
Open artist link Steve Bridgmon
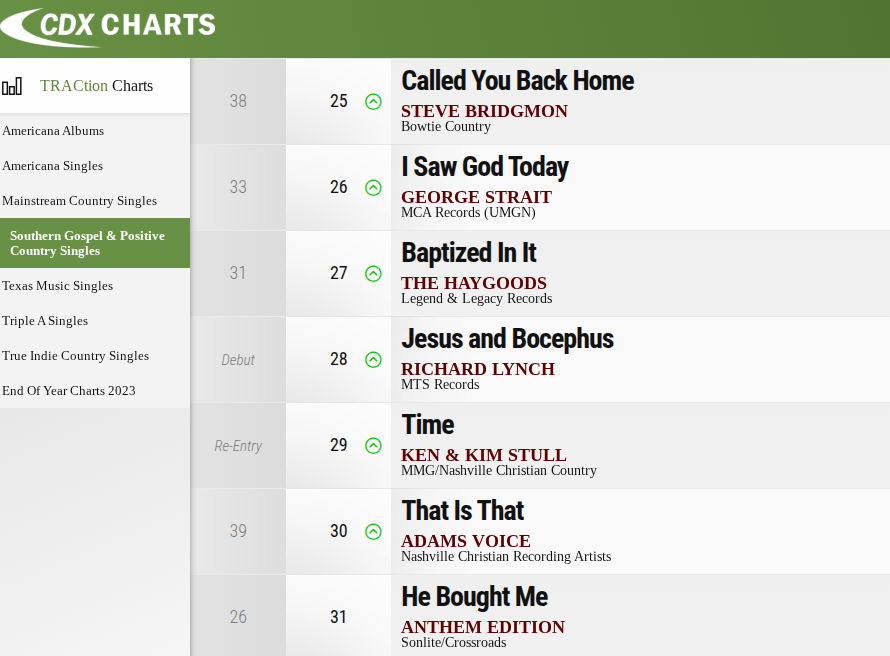point(484,111)
